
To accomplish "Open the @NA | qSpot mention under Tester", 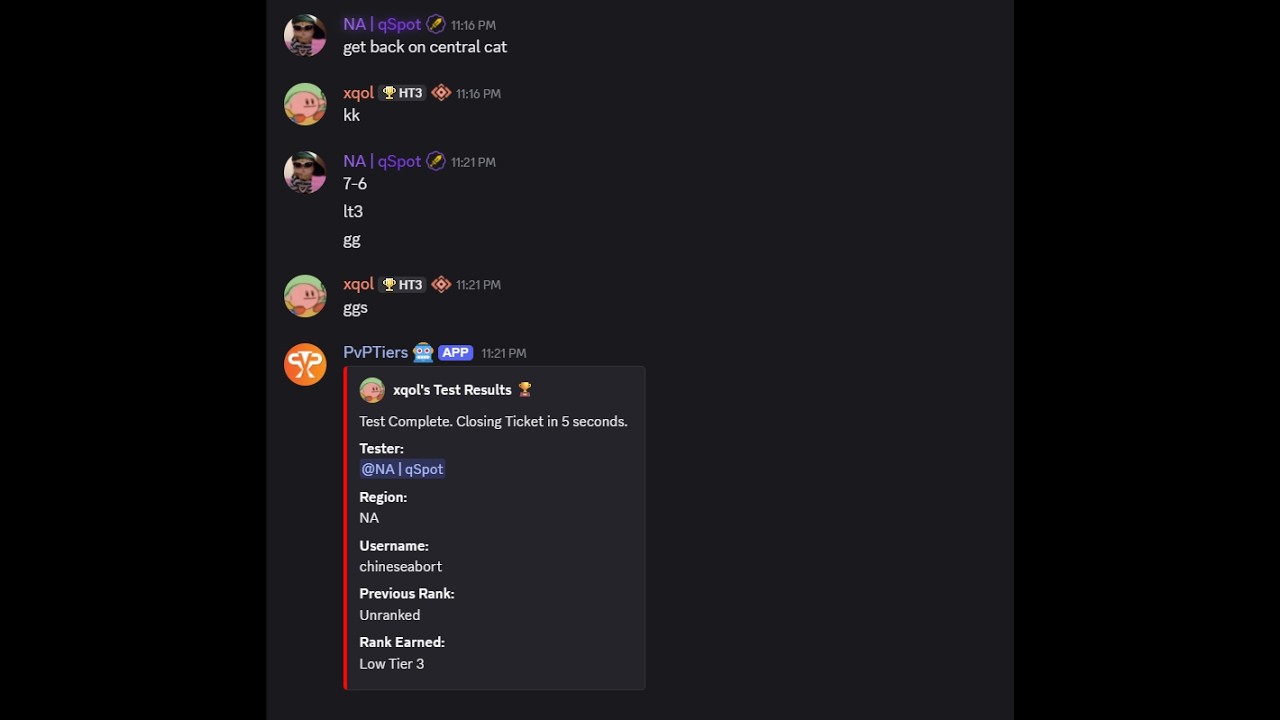I will pos(402,469).
